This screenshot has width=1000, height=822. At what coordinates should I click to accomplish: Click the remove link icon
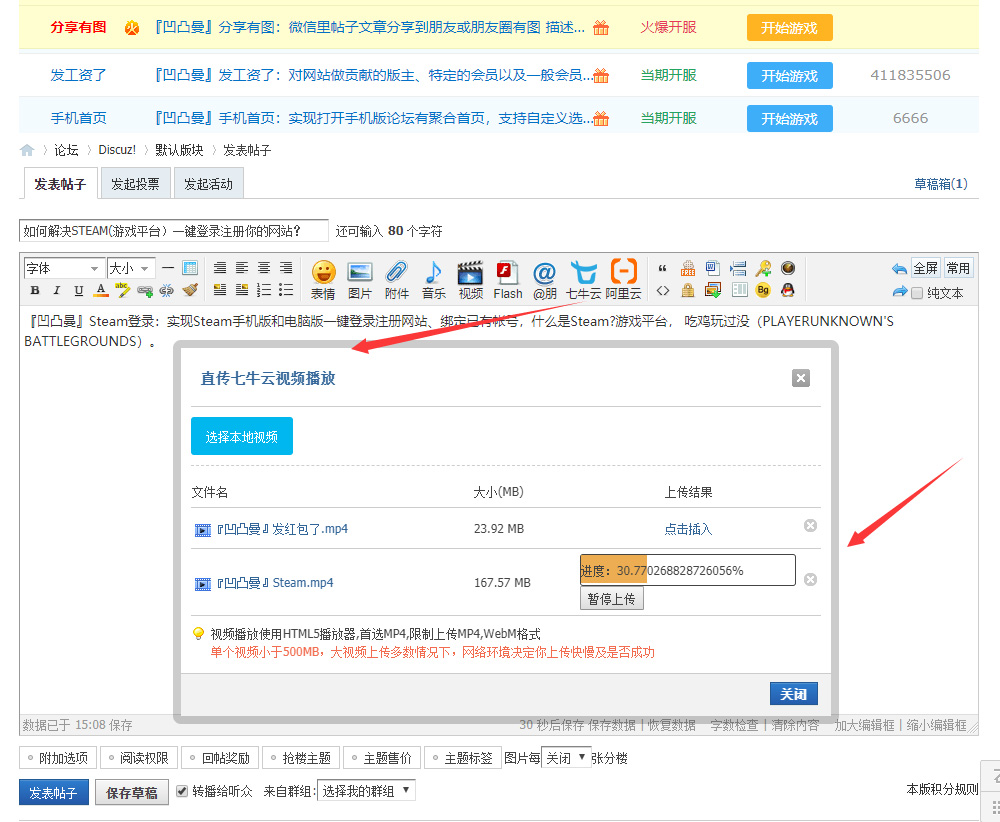tap(167, 291)
